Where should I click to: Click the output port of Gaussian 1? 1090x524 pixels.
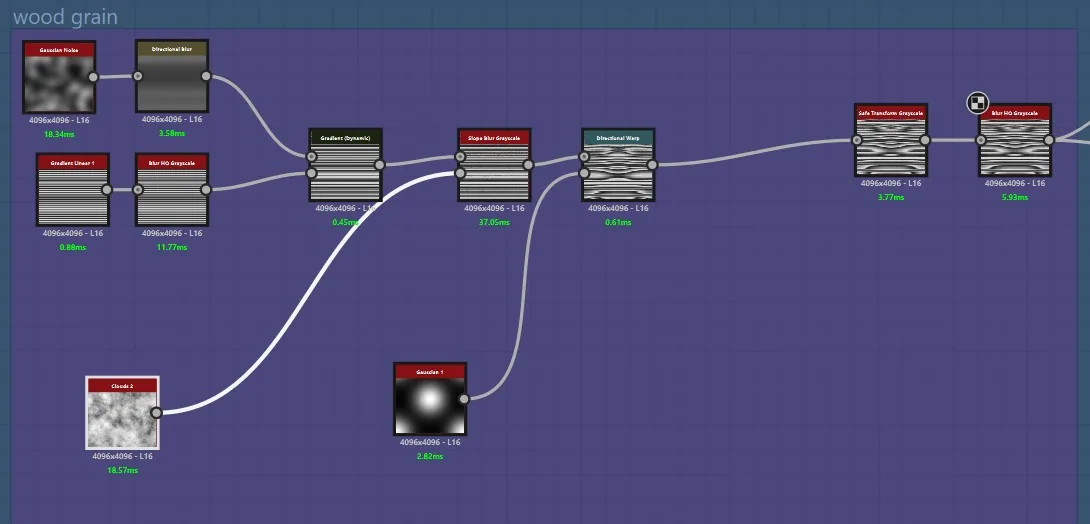point(464,398)
